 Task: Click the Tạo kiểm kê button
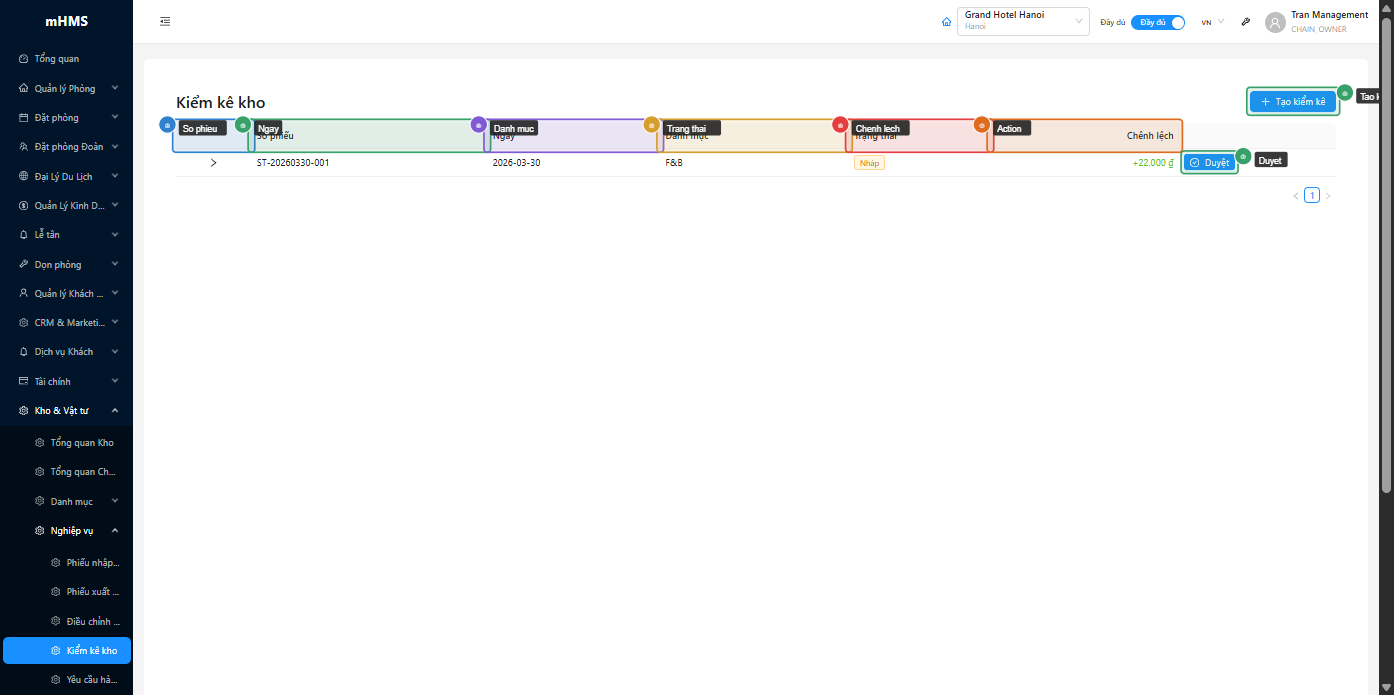[1292, 102]
